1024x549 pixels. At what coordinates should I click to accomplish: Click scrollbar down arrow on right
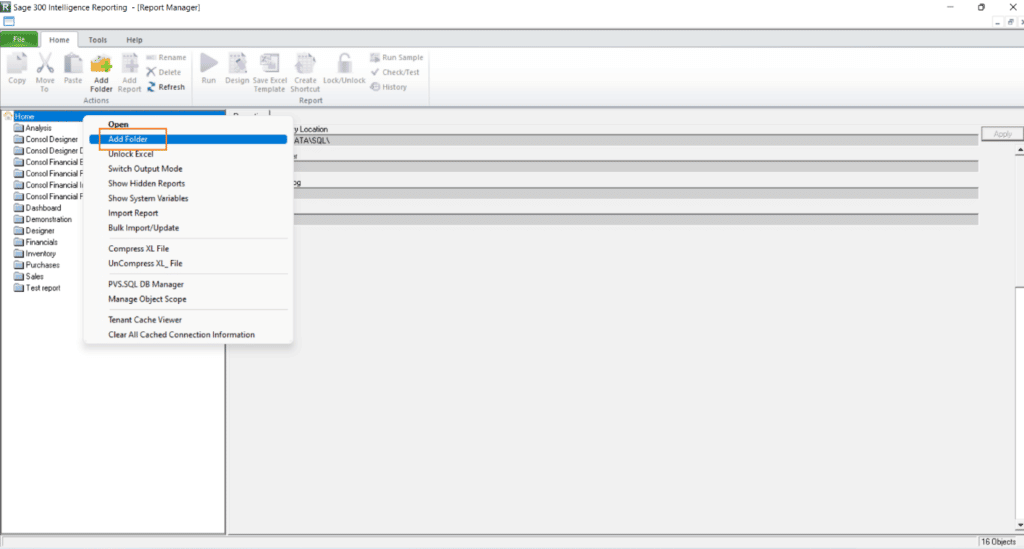[x=1019, y=525]
